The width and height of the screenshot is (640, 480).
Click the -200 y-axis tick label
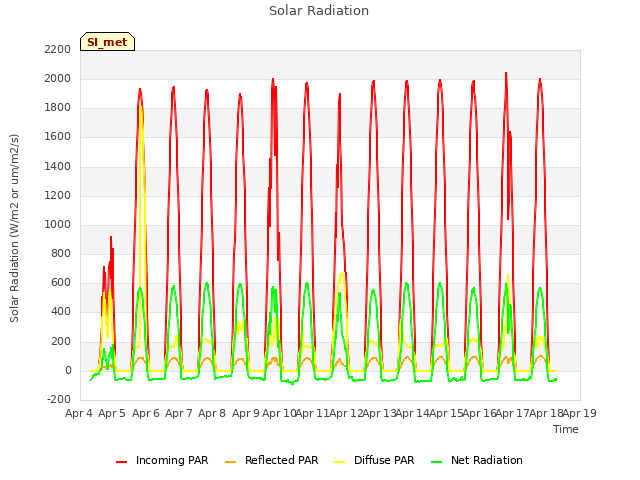coord(59,399)
